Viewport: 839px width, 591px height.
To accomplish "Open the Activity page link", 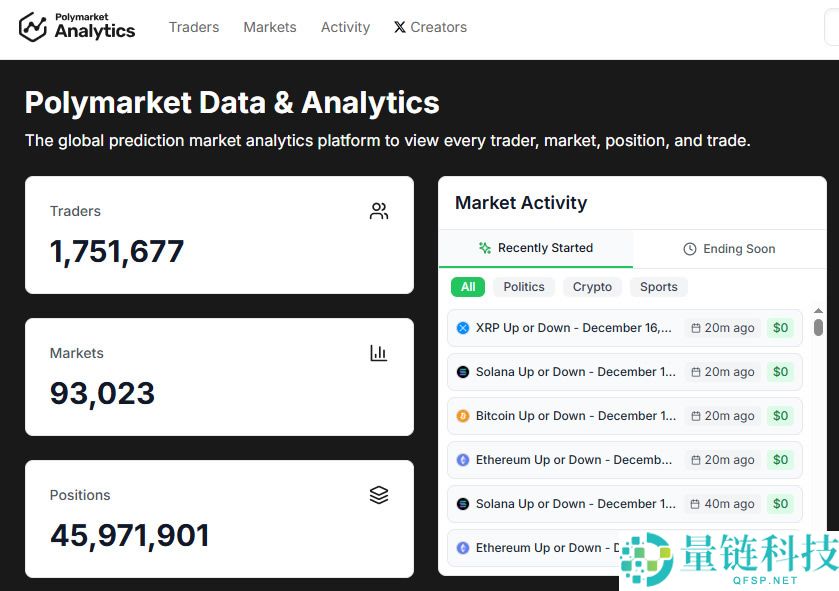I will (x=345, y=27).
